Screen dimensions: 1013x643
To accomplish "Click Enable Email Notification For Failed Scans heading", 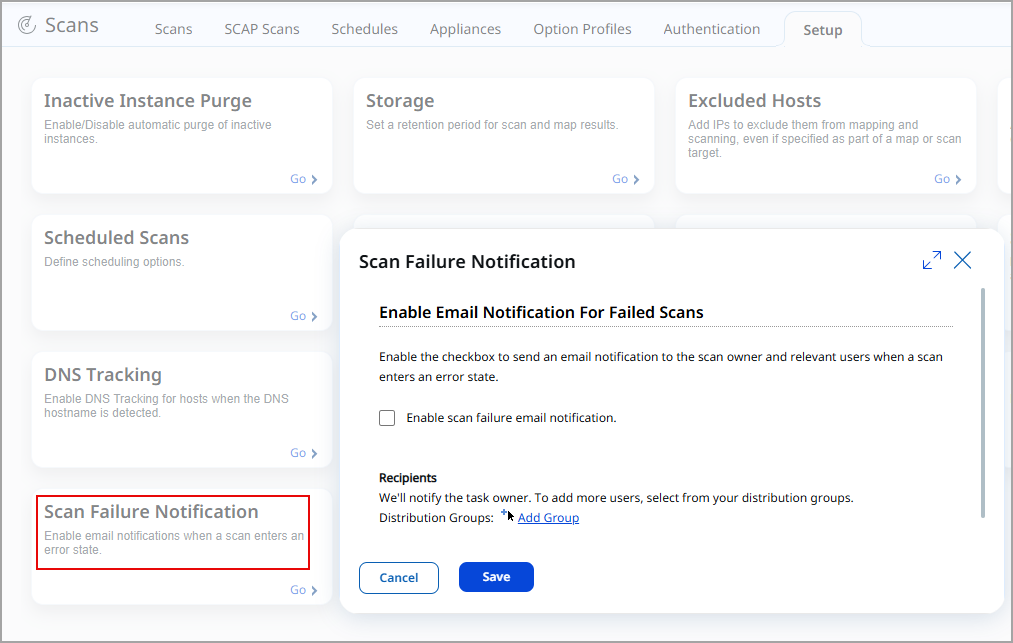I will pyautogui.click(x=541, y=313).
